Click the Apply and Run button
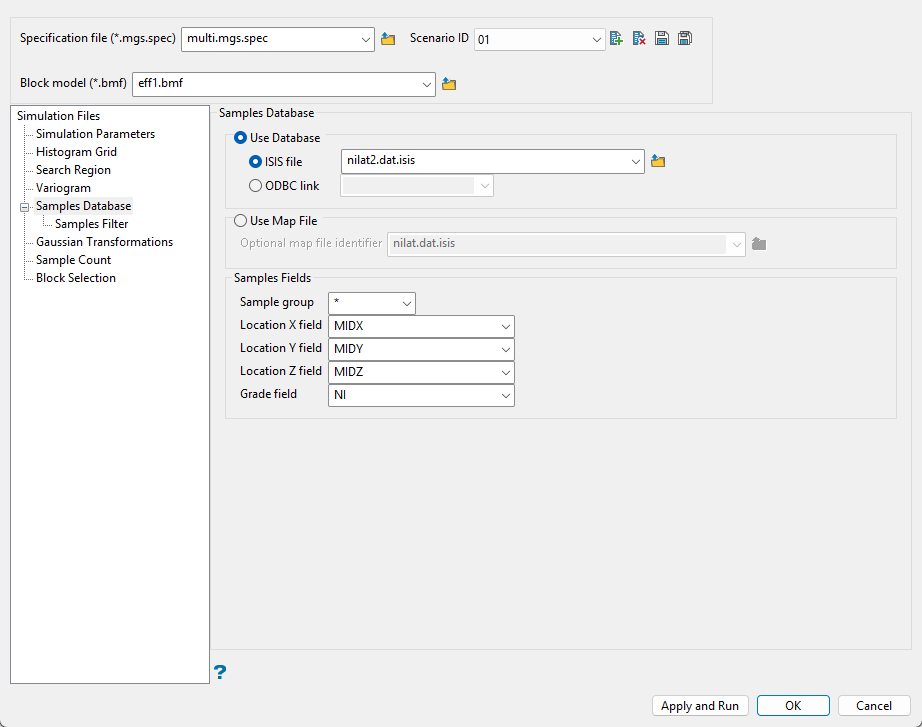This screenshot has width=922, height=727. 700,706
